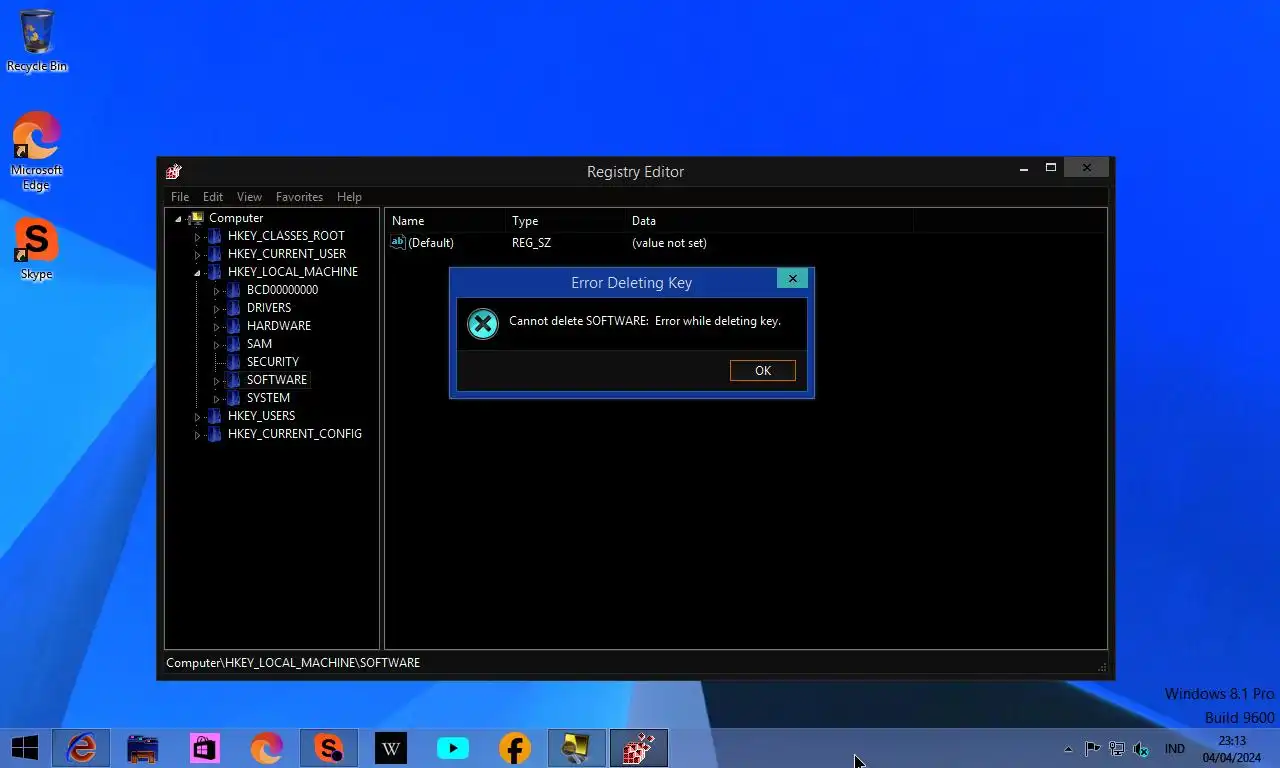Collapse the Computer tree node
Screen dimensions: 1280x768
179,219
